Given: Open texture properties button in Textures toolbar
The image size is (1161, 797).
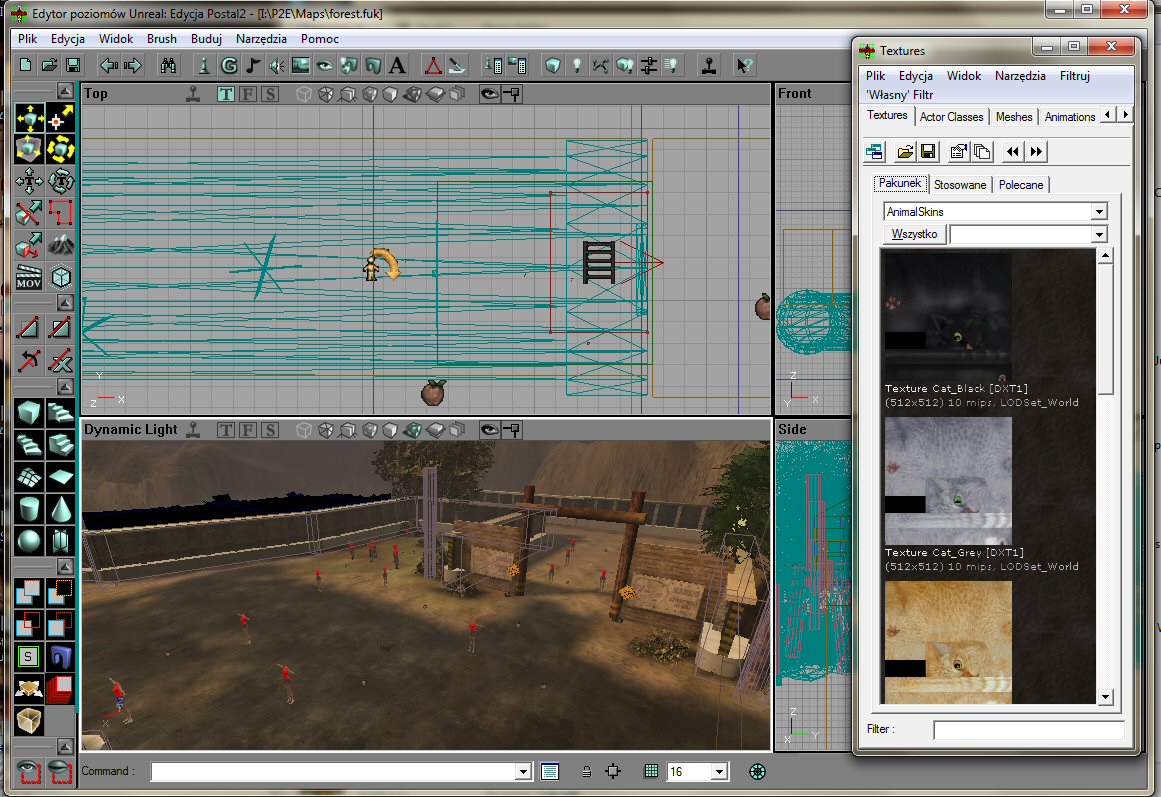Looking at the screenshot, I should (958, 152).
